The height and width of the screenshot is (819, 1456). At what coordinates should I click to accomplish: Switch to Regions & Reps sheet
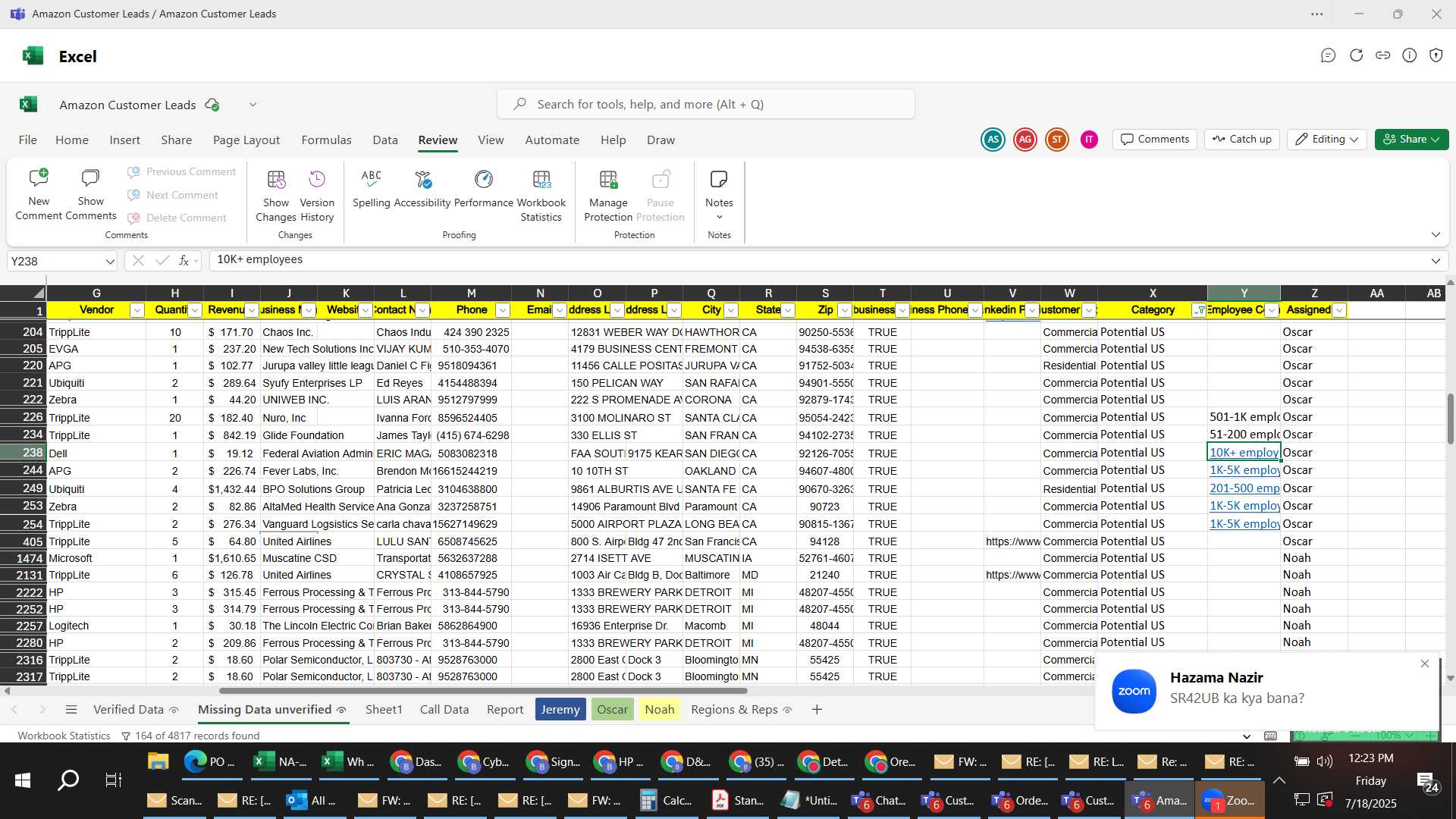[x=742, y=710]
